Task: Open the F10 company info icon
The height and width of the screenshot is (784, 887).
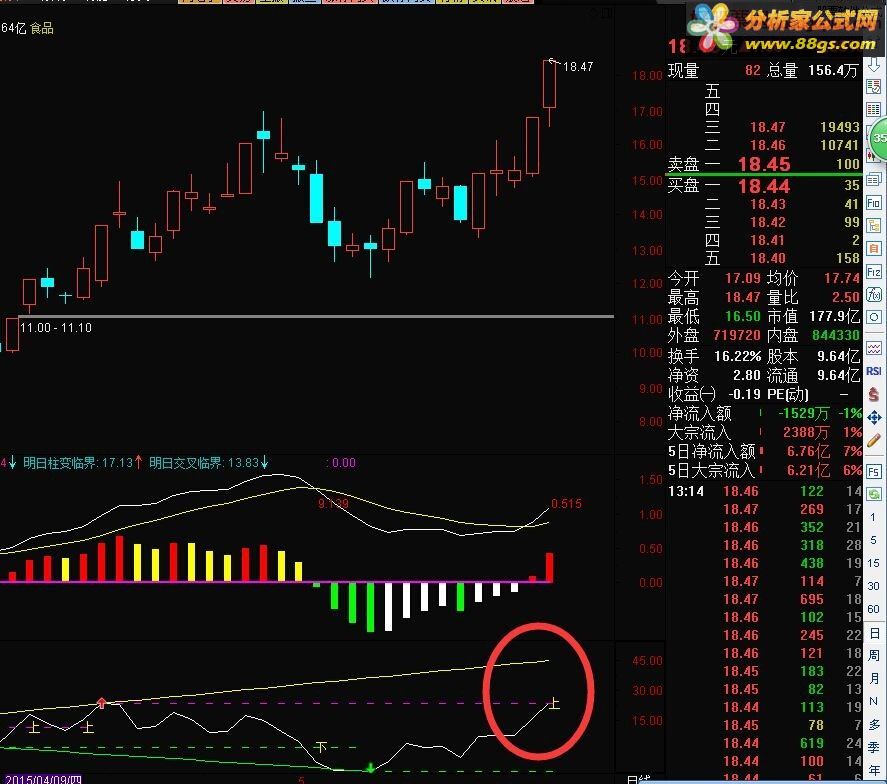Action: (874, 203)
